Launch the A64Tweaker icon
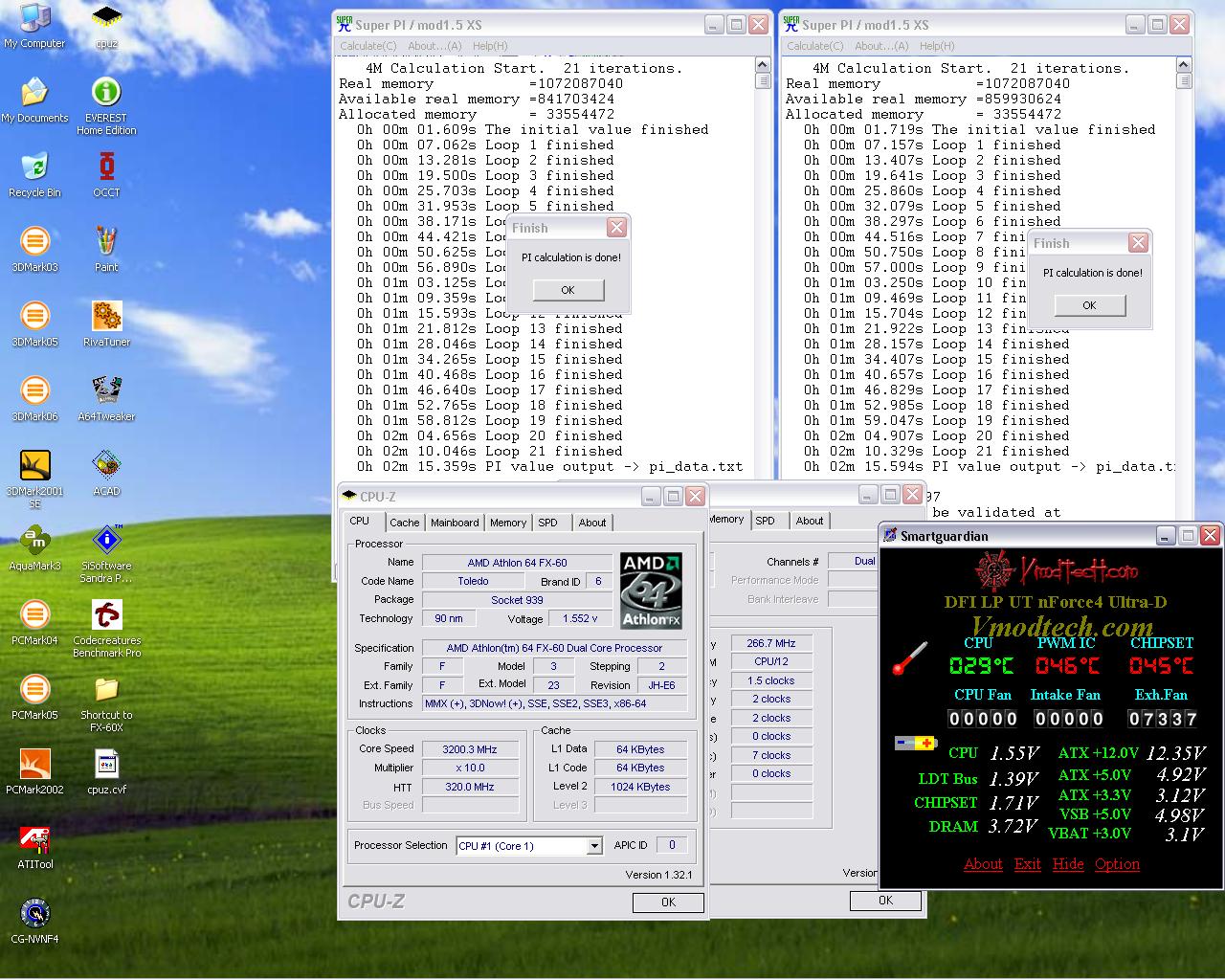The image size is (1225, 980). click(x=106, y=399)
